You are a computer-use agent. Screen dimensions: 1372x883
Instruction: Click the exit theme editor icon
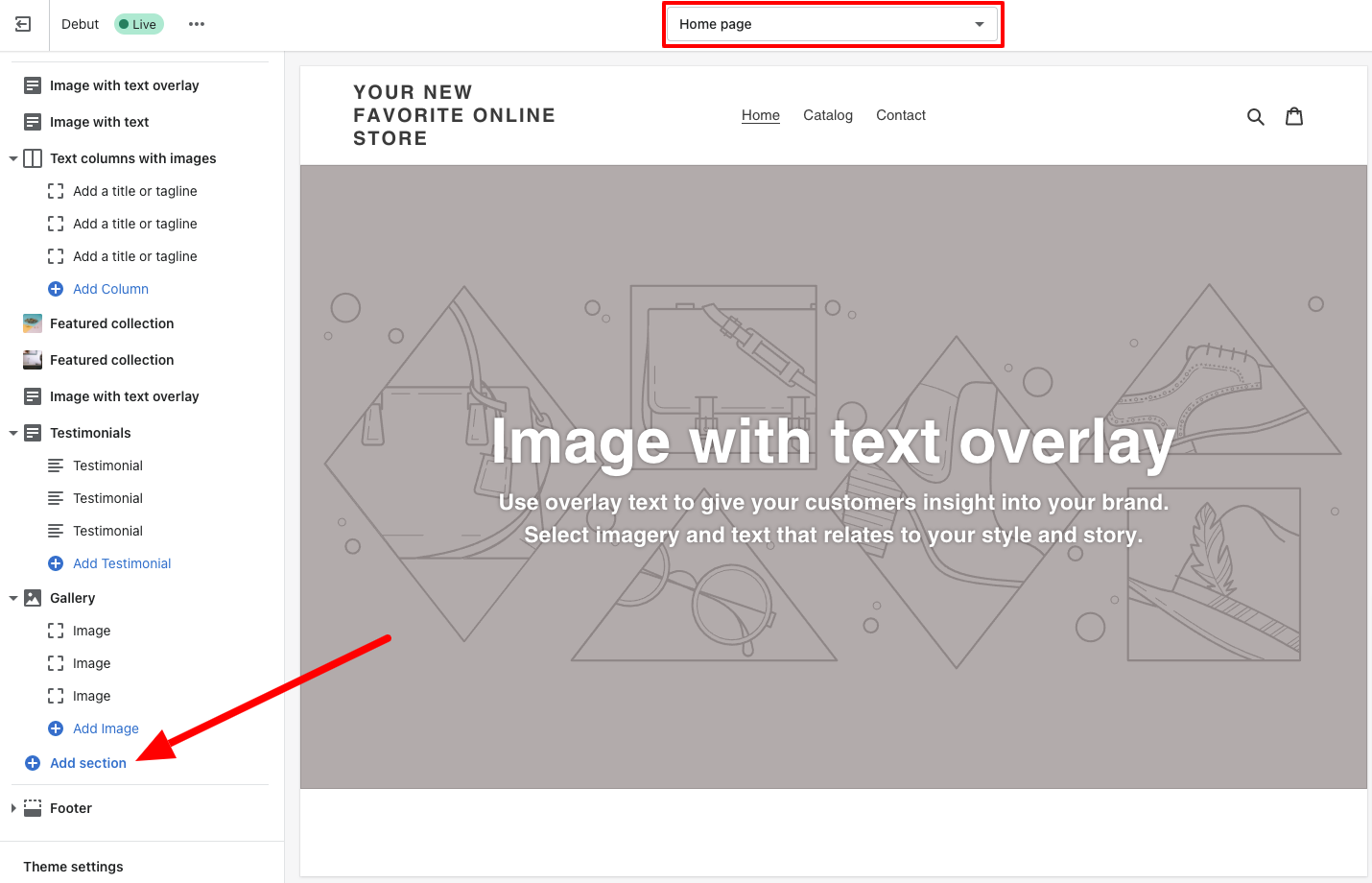[23, 24]
